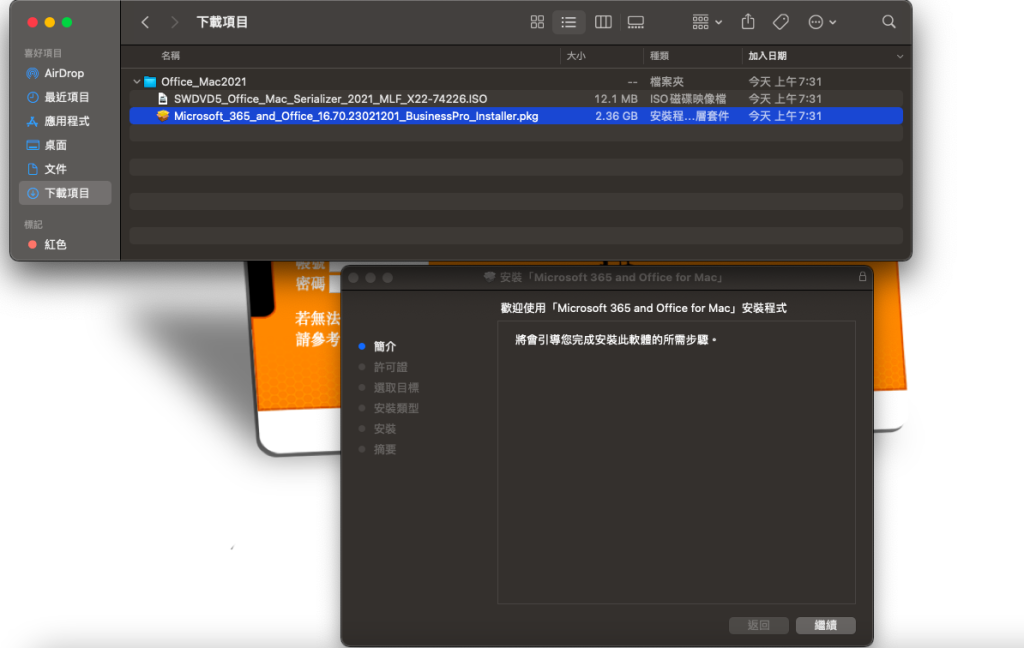1024x648 pixels.
Task: Click 繼續 button in installer
Action: pyautogui.click(x=825, y=625)
